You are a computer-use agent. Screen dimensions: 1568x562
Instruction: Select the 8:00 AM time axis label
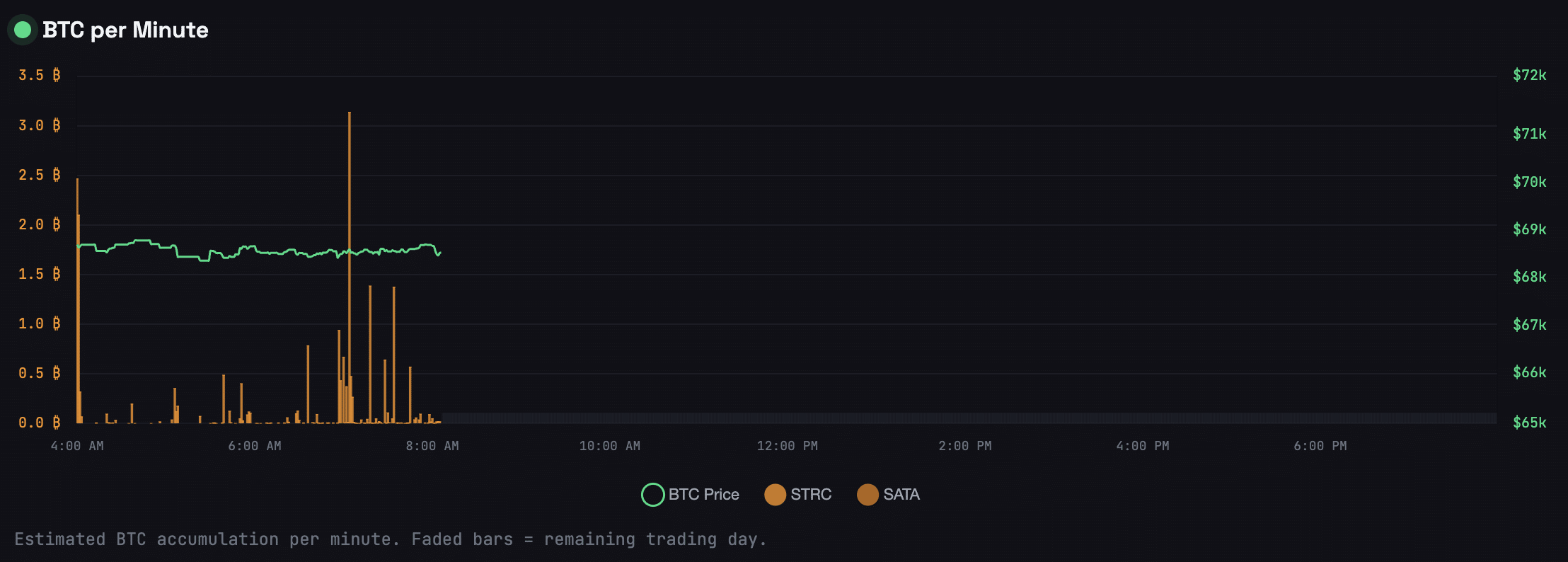(432, 446)
